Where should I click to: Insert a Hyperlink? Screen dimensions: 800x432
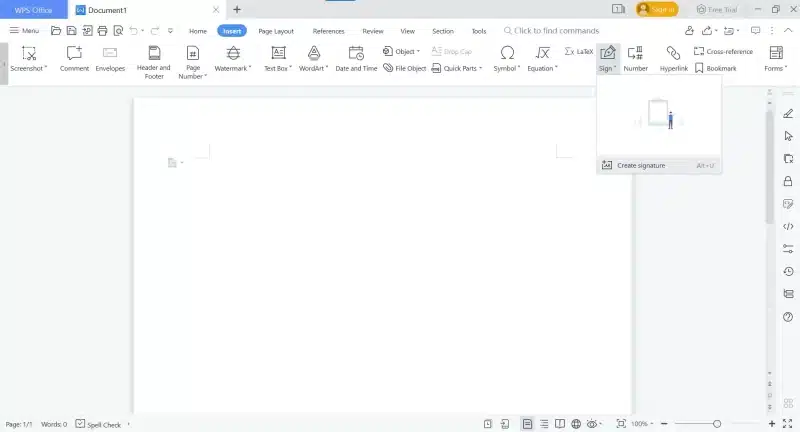point(673,59)
